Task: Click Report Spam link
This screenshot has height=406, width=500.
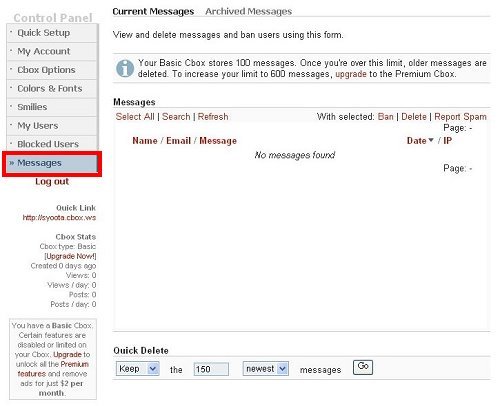Action: pyautogui.click(x=460, y=117)
